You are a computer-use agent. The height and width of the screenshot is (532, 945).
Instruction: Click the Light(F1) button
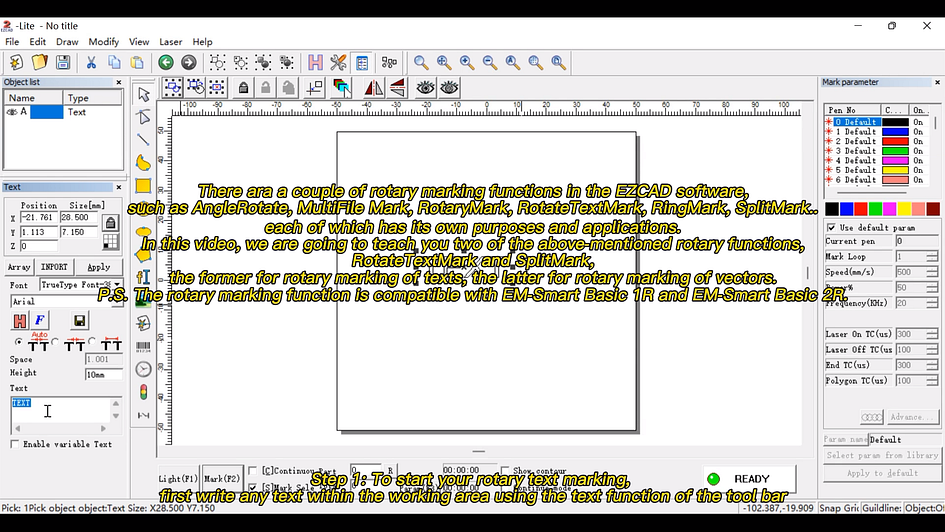pos(178,478)
